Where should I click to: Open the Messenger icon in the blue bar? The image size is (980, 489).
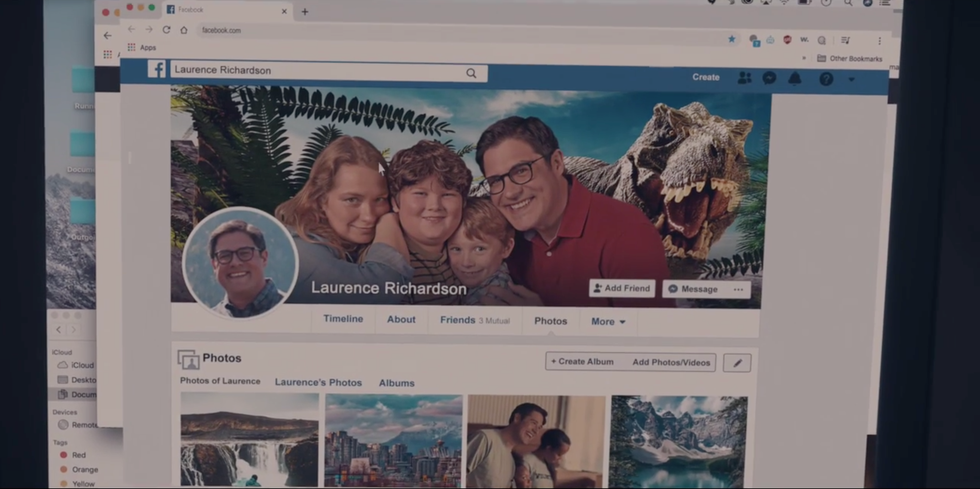click(769, 78)
